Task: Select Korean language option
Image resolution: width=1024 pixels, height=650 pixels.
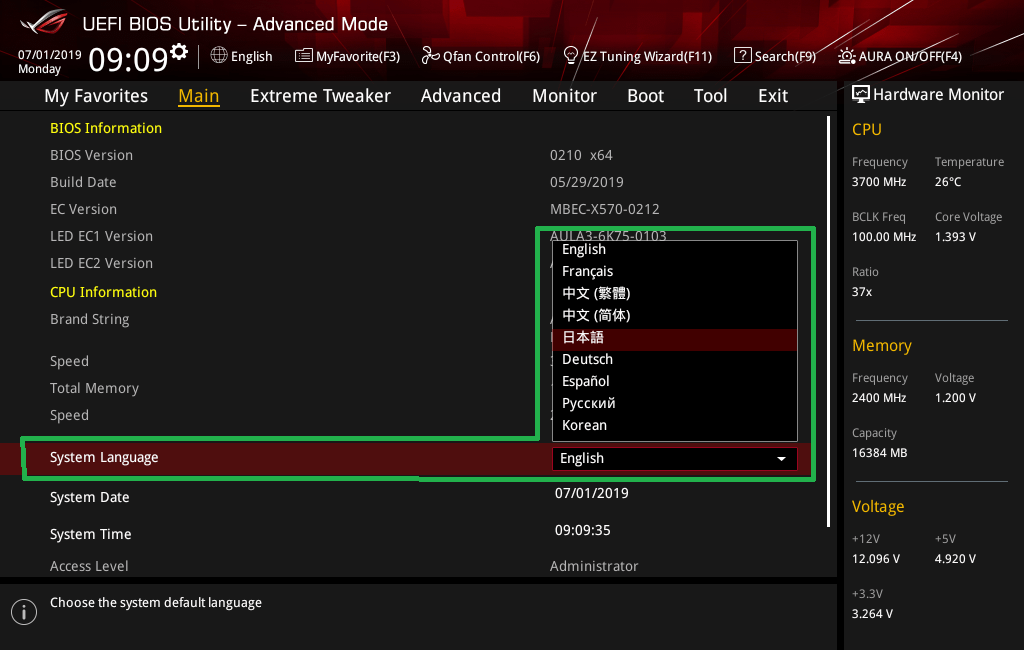Action: [675, 425]
